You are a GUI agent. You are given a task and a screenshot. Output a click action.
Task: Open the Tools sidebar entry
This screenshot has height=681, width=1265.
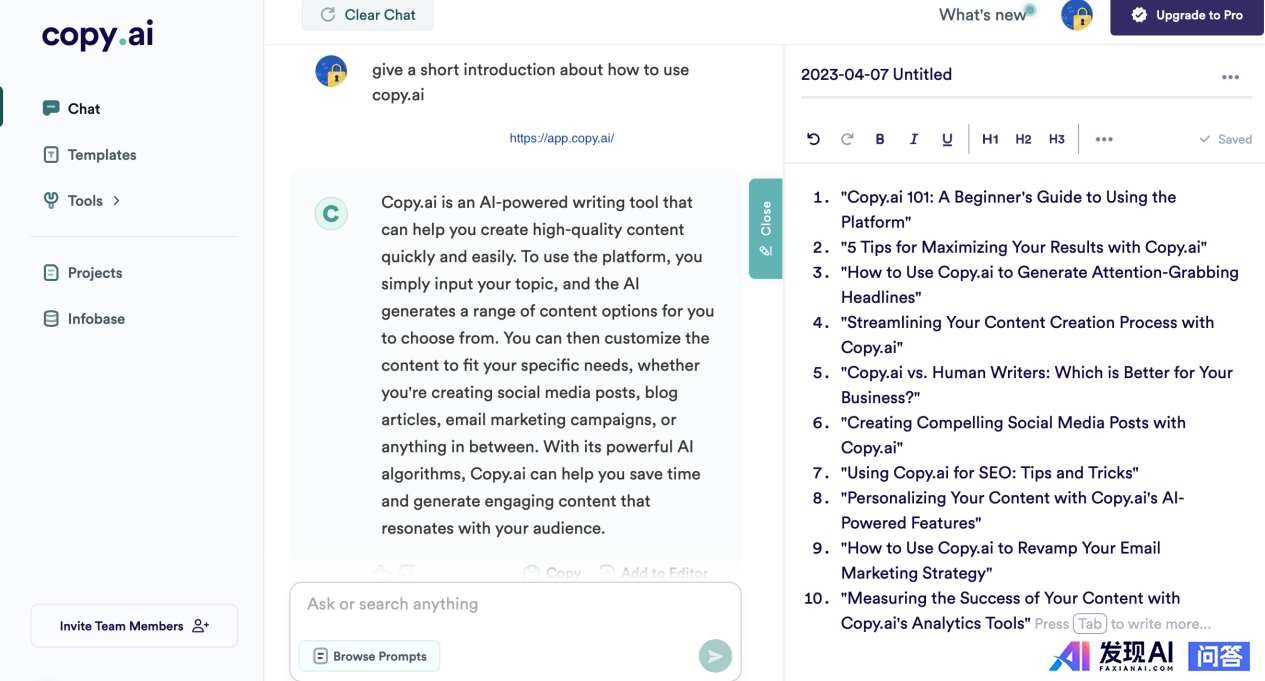coord(85,201)
